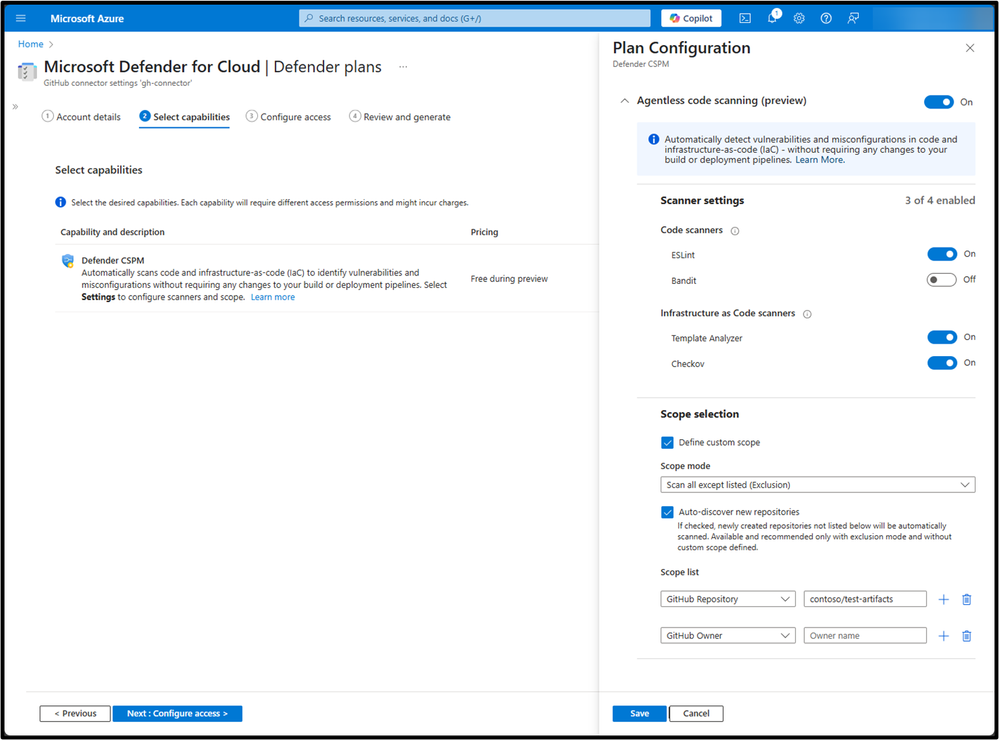Focus the Azure search resources box
This screenshot has width=999, height=740.
475,18
